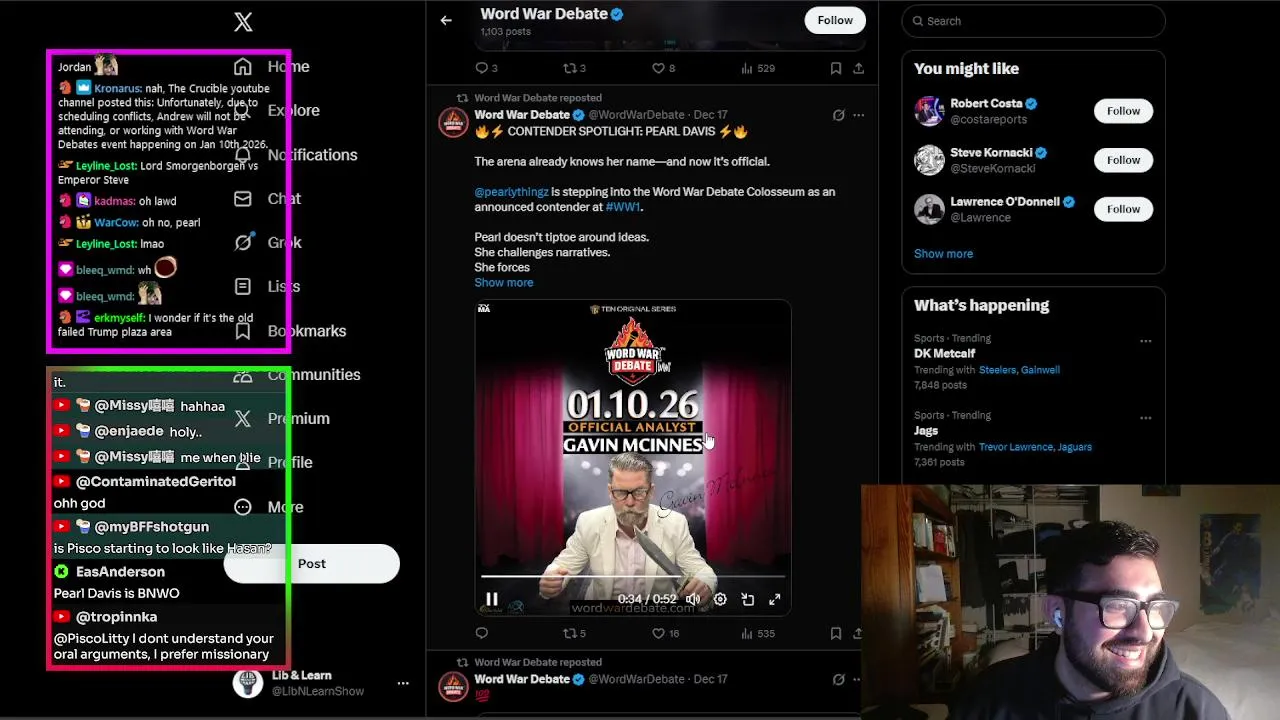
Task: Open Jags trending topic
Action: pos(926,431)
